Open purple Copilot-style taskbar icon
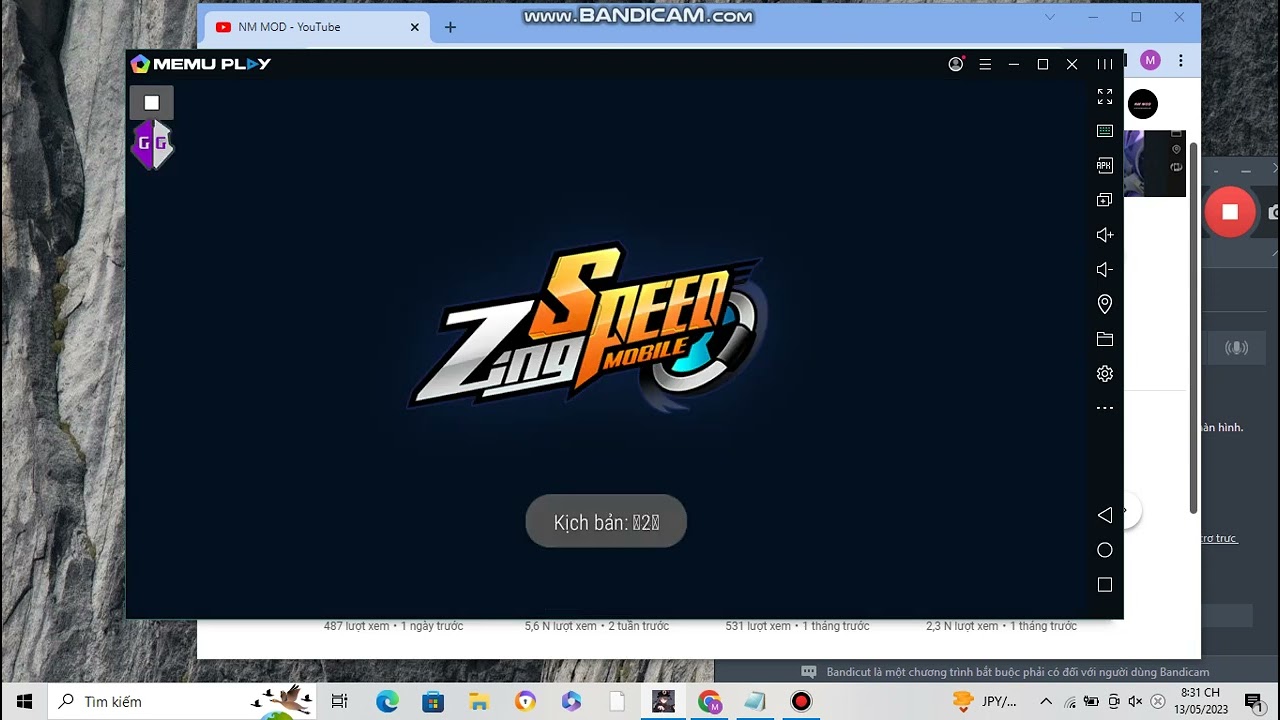The width and height of the screenshot is (1280, 720). [x=571, y=702]
